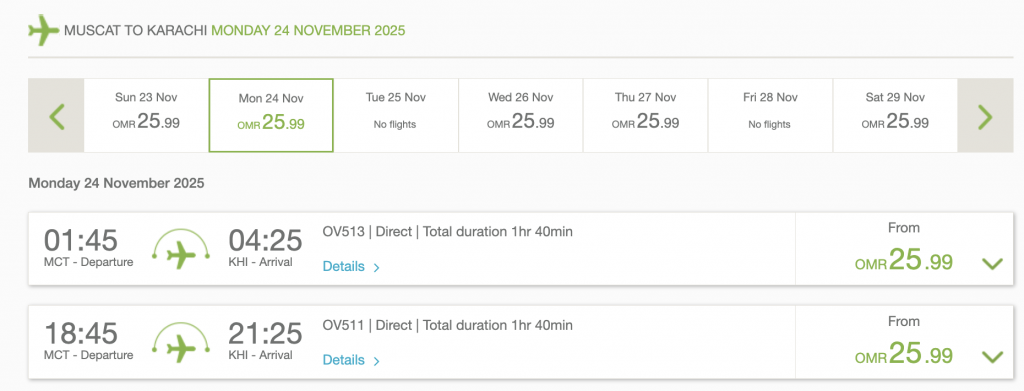Expand fare options for flight OV513
The width and height of the screenshot is (1024, 391).
[x=992, y=264]
